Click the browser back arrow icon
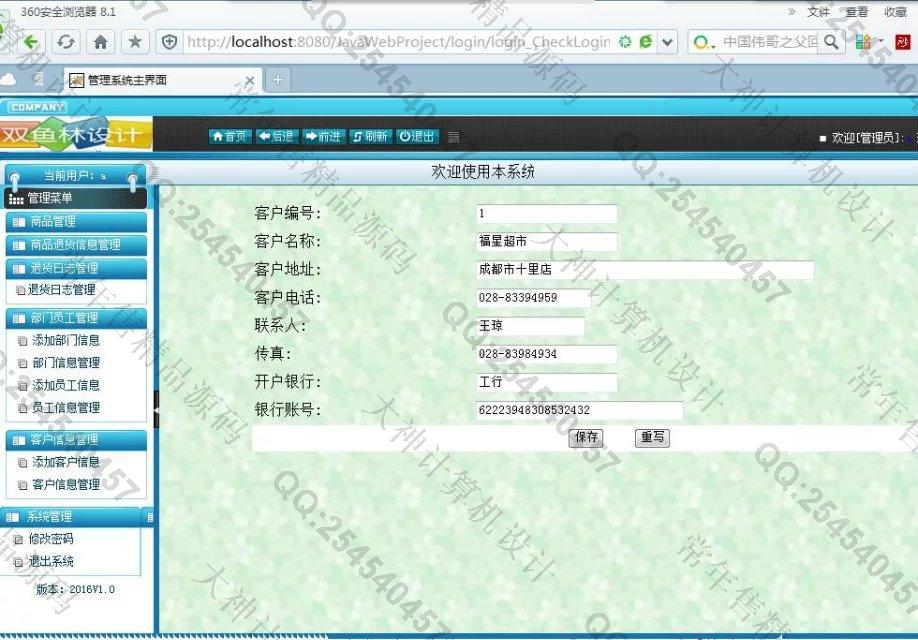The width and height of the screenshot is (918, 640). coord(31,42)
